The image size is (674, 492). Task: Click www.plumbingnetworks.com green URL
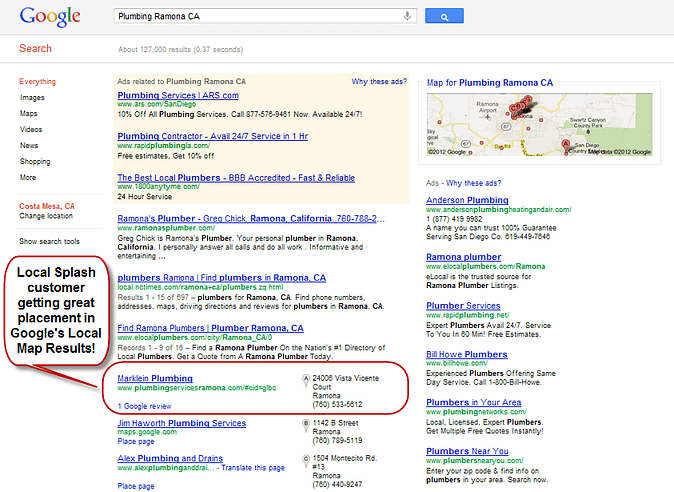(x=476, y=412)
